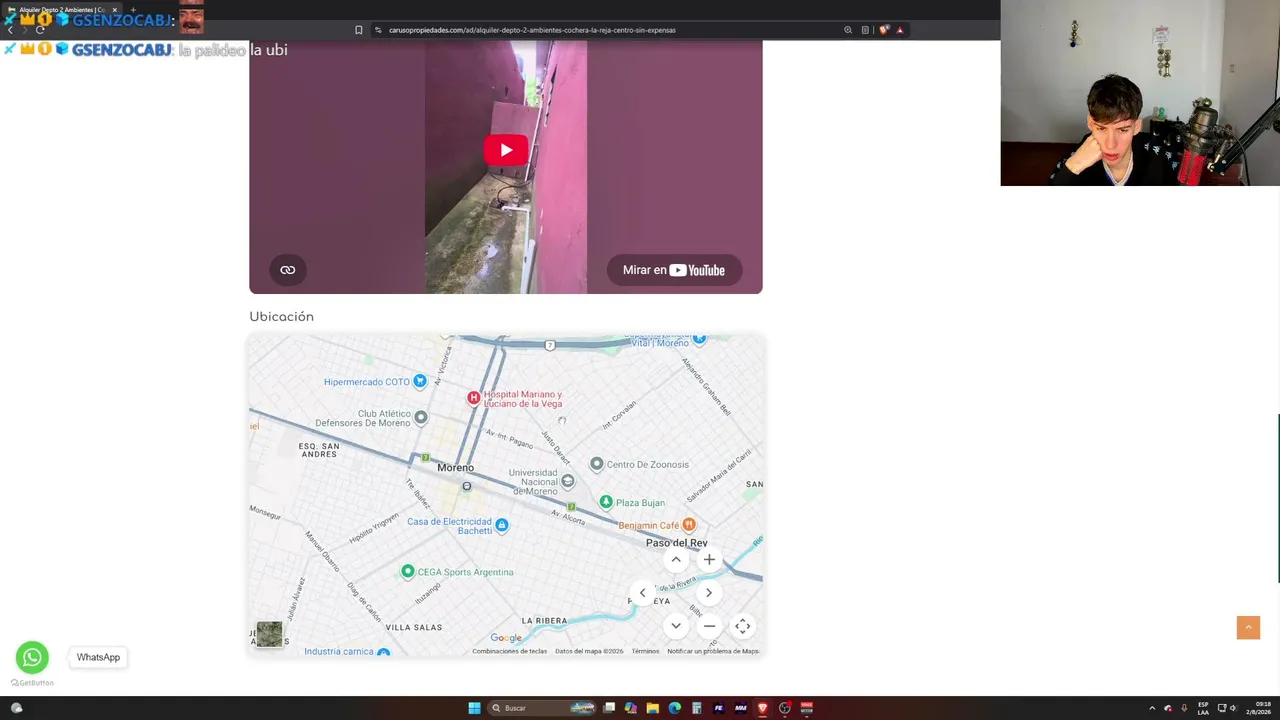
Task: Open Brave Rewards triangle icon
Action: click(900, 30)
